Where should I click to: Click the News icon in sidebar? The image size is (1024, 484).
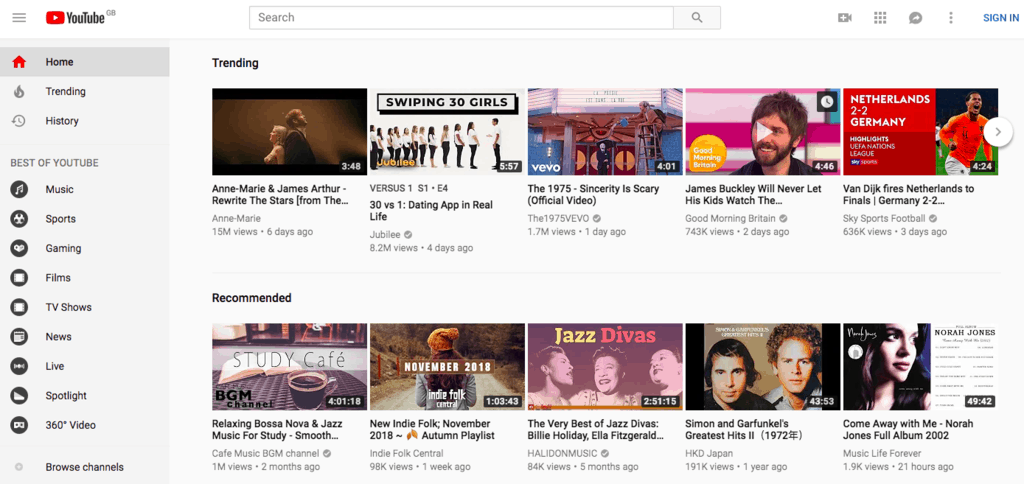pyautogui.click(x=19, y=336)
